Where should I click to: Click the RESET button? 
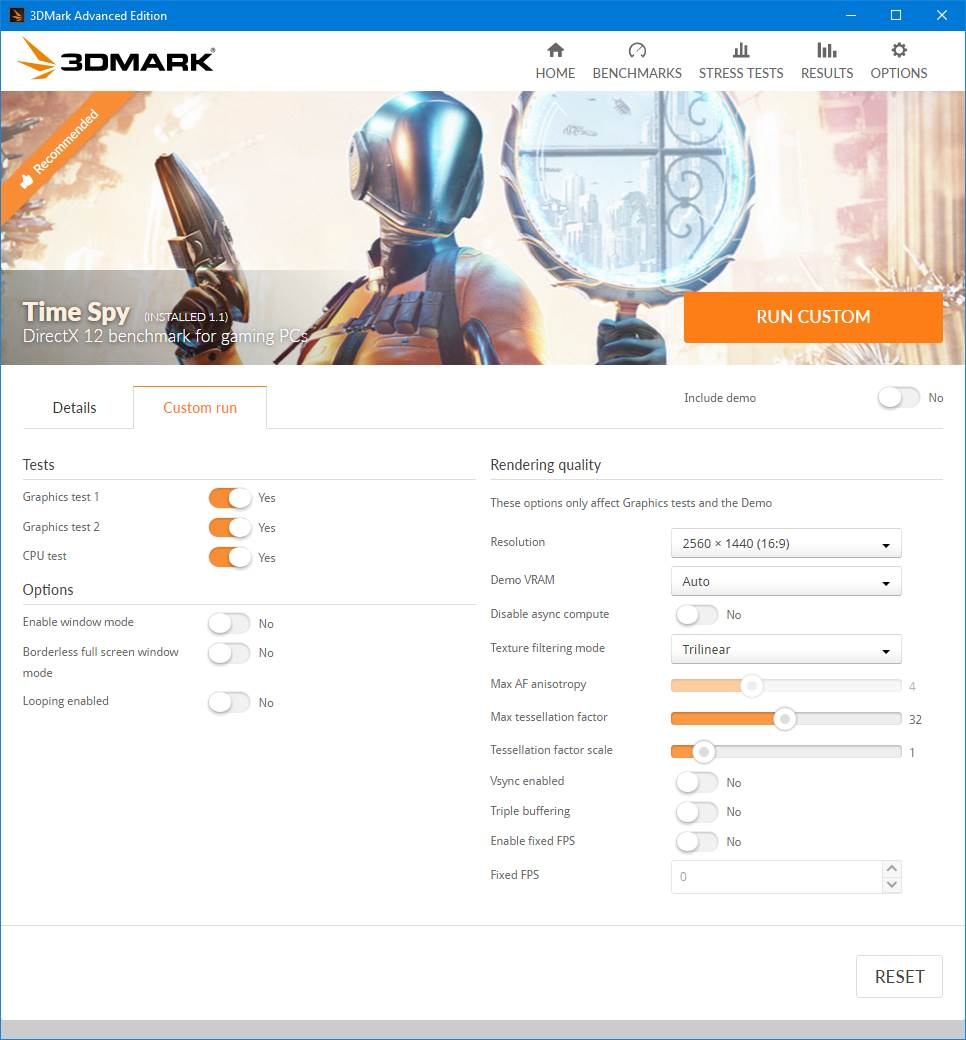899,976
